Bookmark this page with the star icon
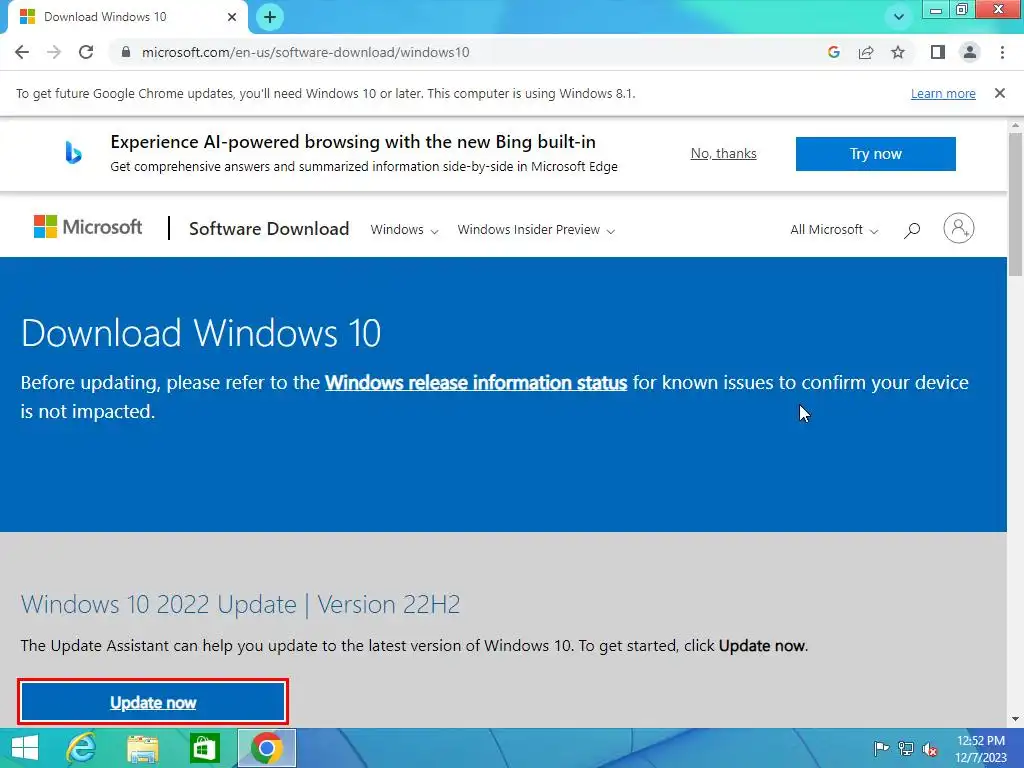The image size is (1024, 768). 898,52
